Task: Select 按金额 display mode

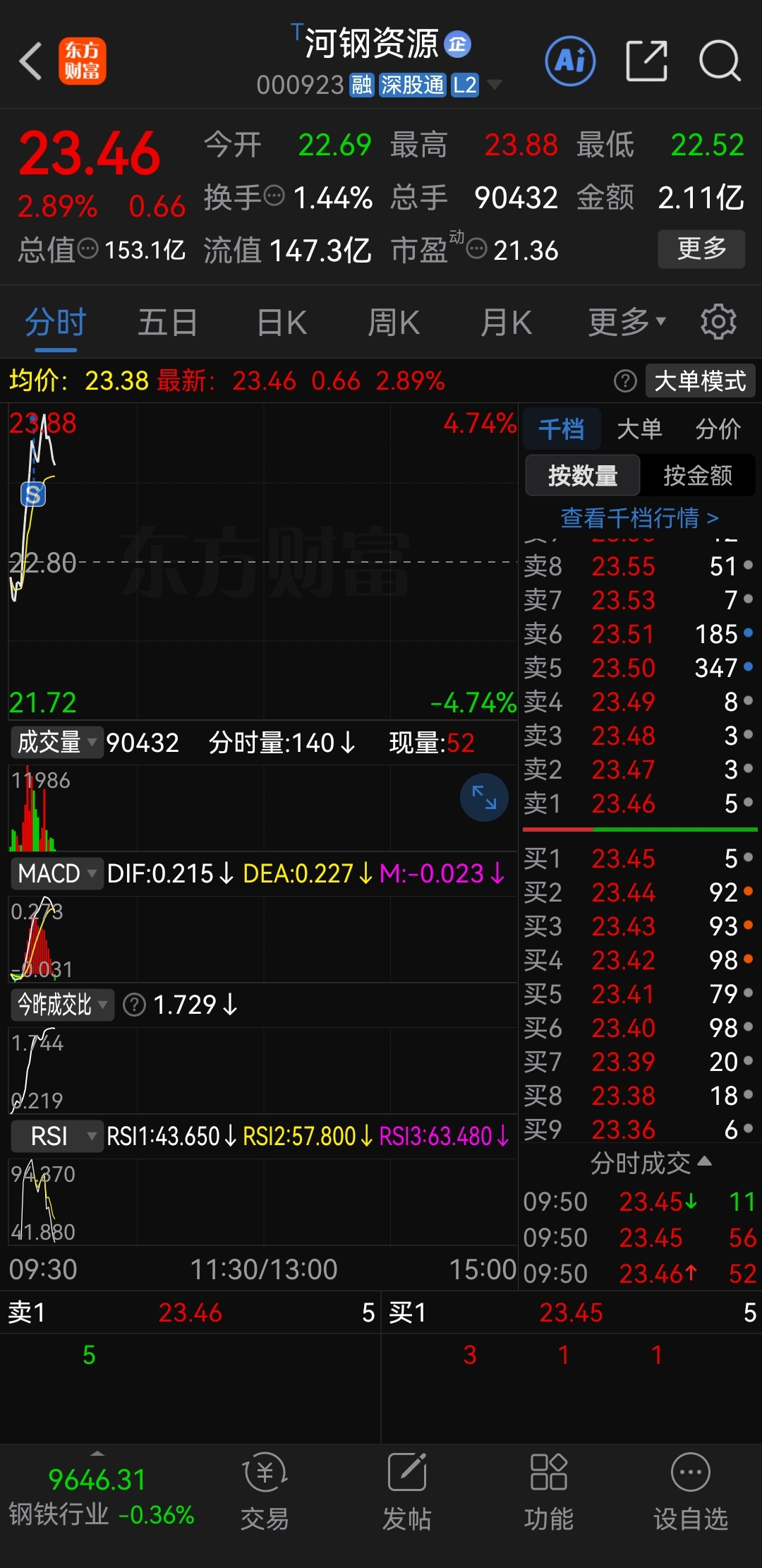Action: [697, 475]
